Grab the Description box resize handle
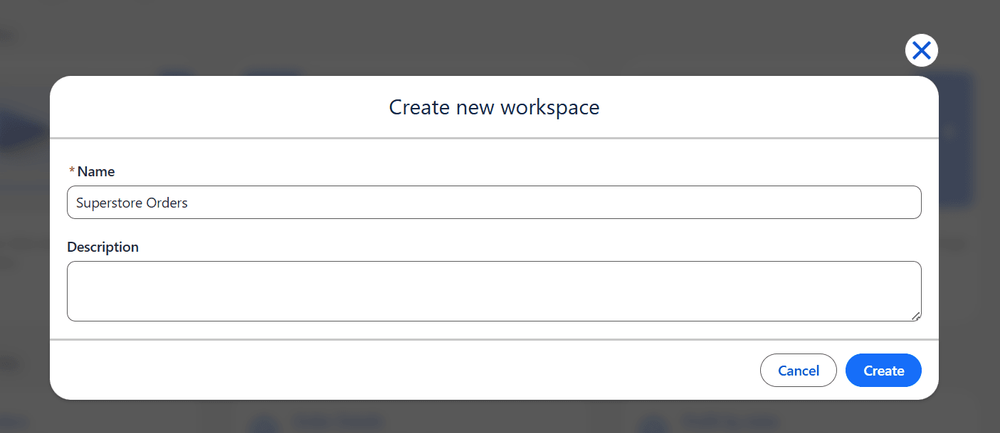 tap(915, 315)
